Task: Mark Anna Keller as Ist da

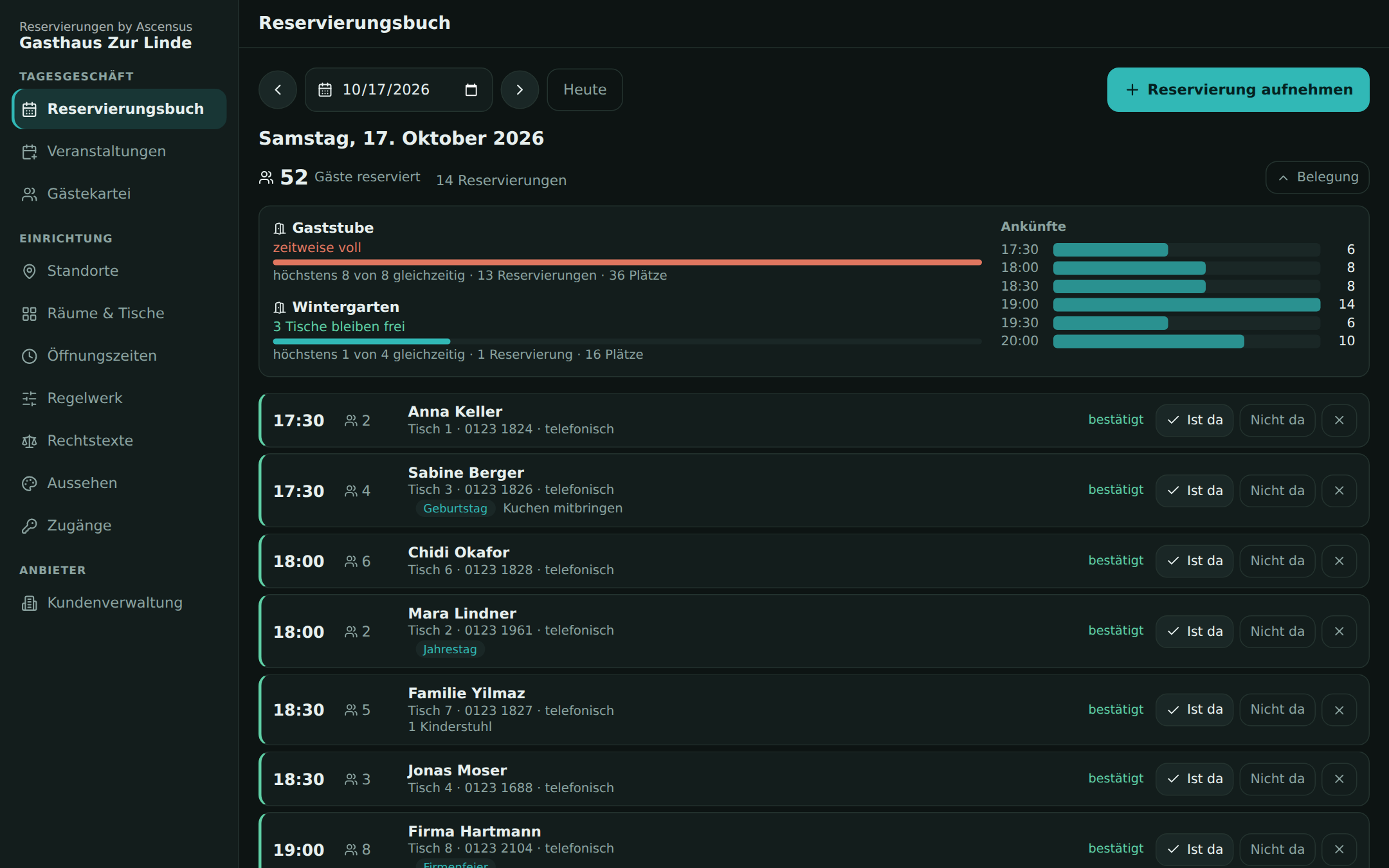Action: point(1194,420)
